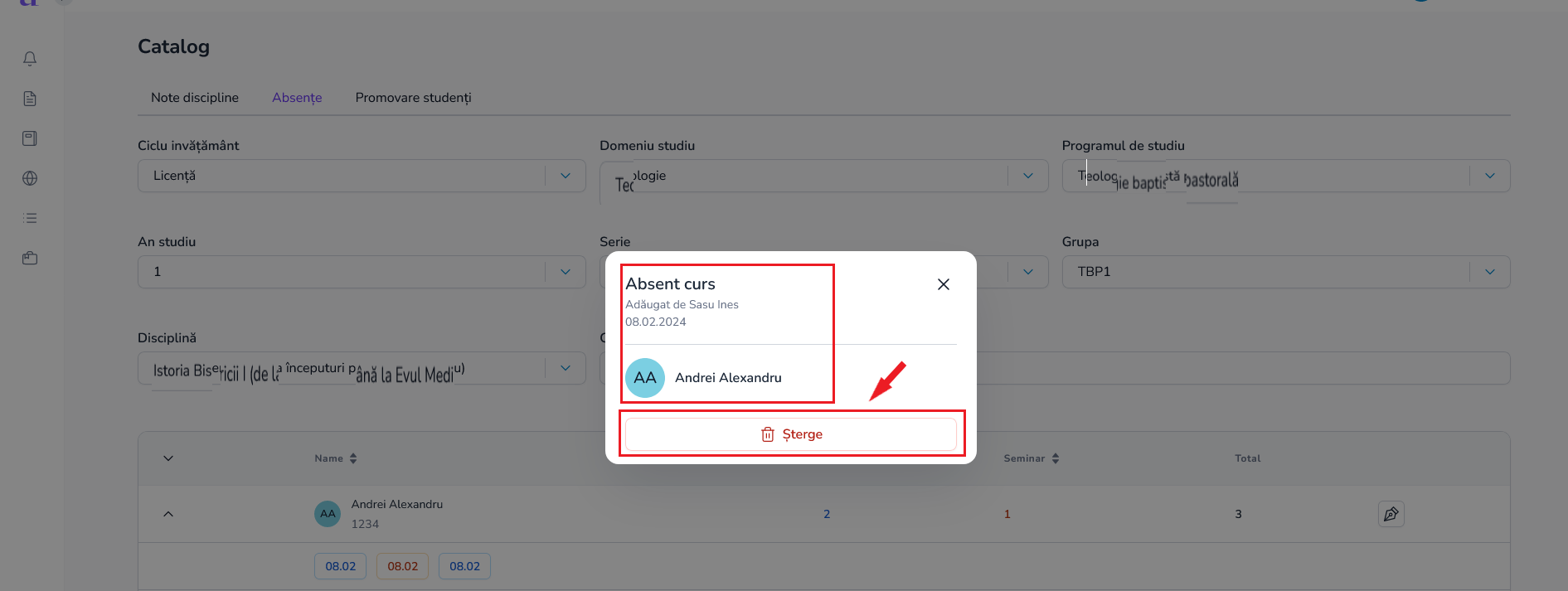Image resolution: width=1568 pixels, height=591 pixels.
Task: Click the orange 08.02 absence tag
Action: point(402,566)
